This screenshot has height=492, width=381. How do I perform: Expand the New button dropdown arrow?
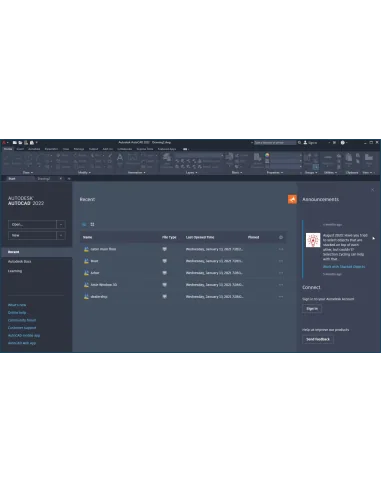(61, 235)
